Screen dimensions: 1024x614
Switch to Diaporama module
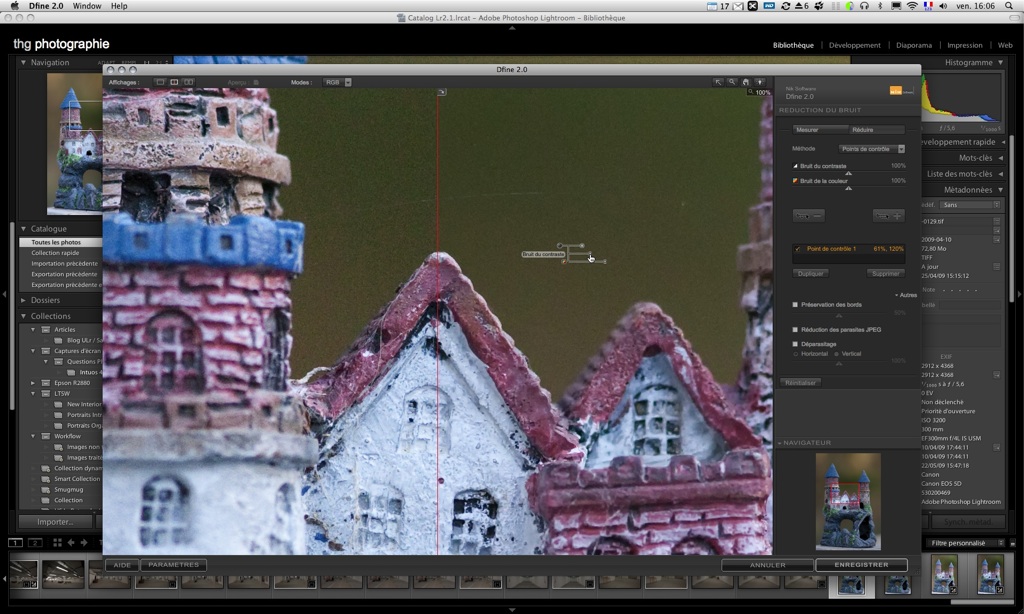tap(914, 45)
